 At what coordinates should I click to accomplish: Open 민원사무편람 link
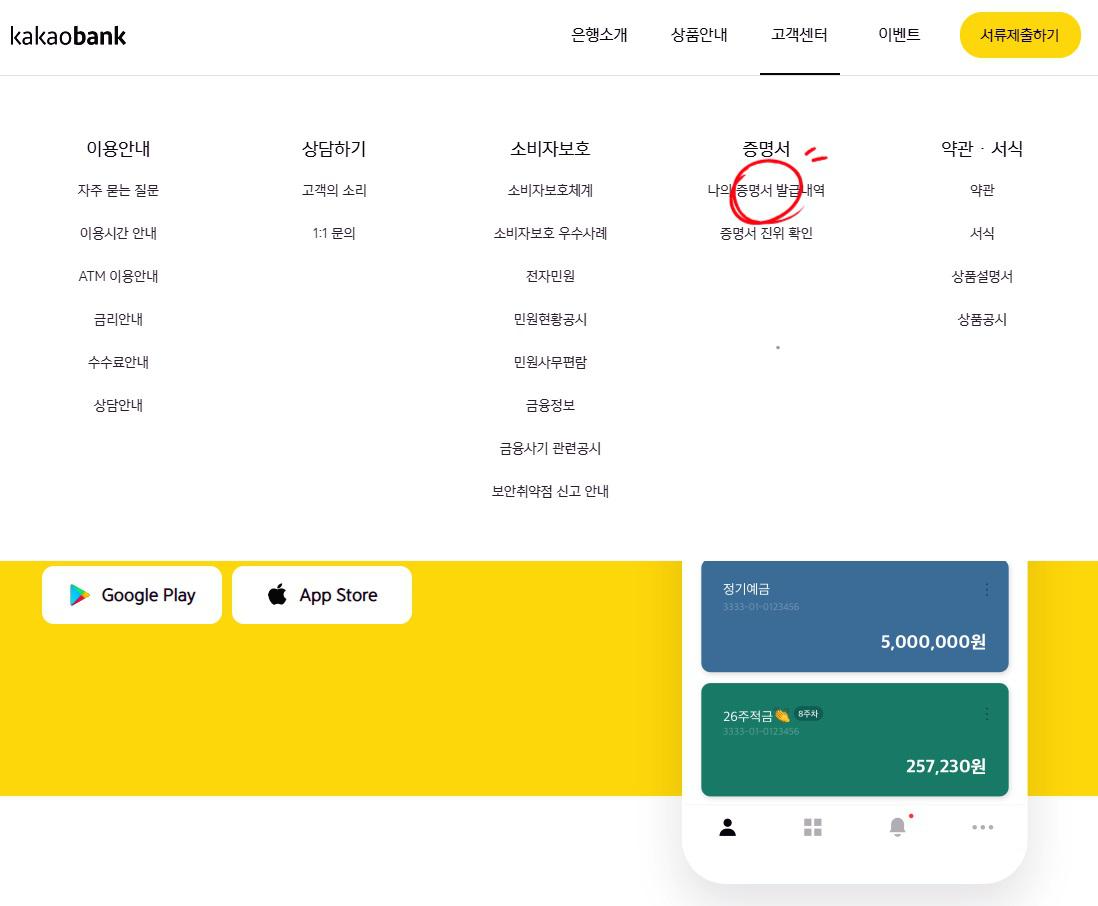pos(550,362)
